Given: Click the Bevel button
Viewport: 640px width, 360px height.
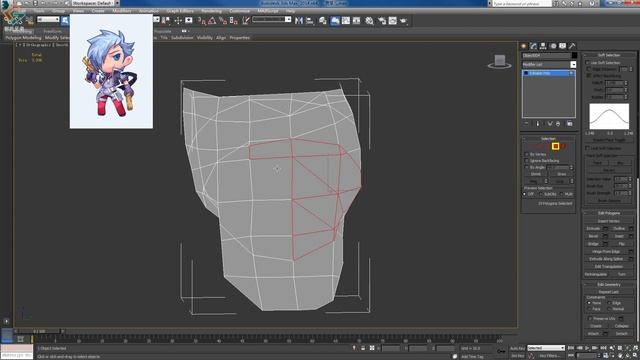Looking at the screenshot, I should click(593, 236).
